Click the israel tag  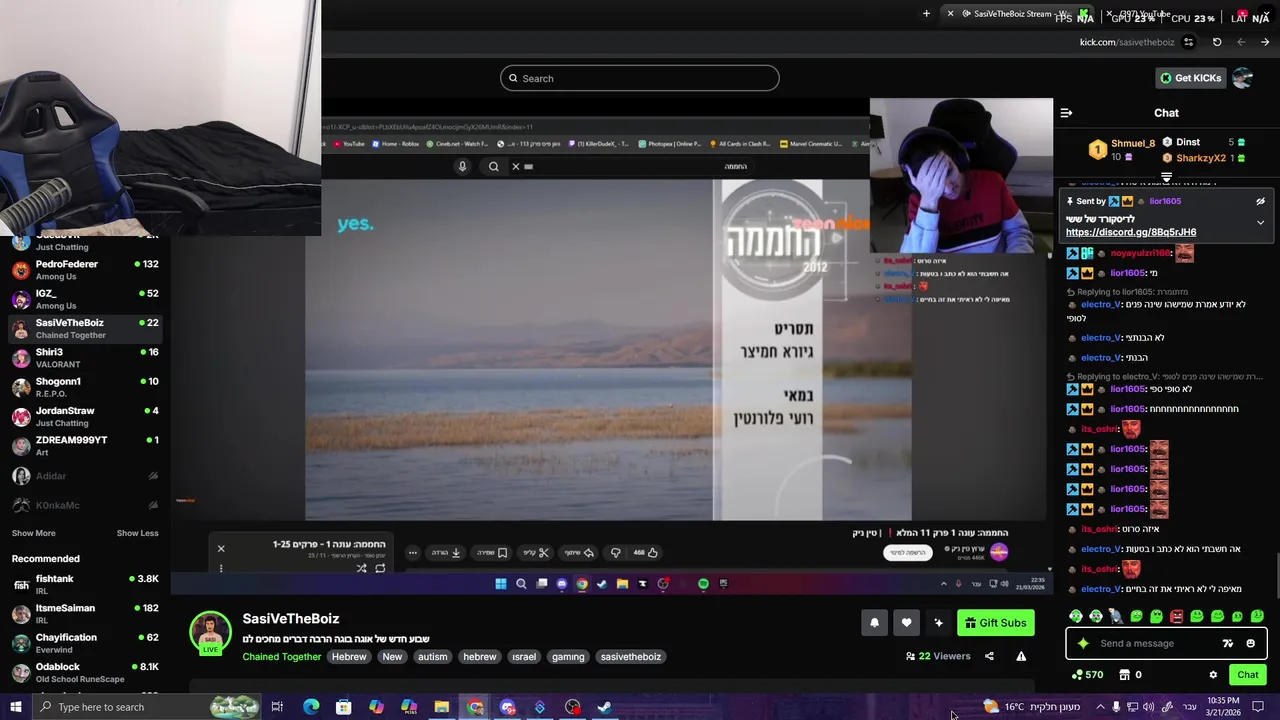click(x=524, y=657)
